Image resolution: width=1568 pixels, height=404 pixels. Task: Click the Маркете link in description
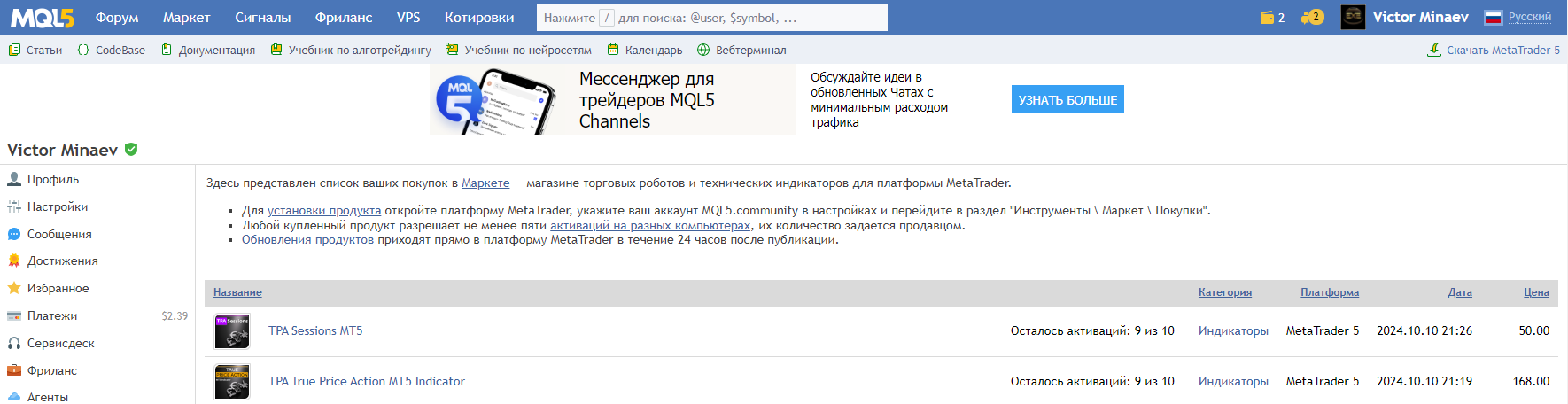coord(485,183)
